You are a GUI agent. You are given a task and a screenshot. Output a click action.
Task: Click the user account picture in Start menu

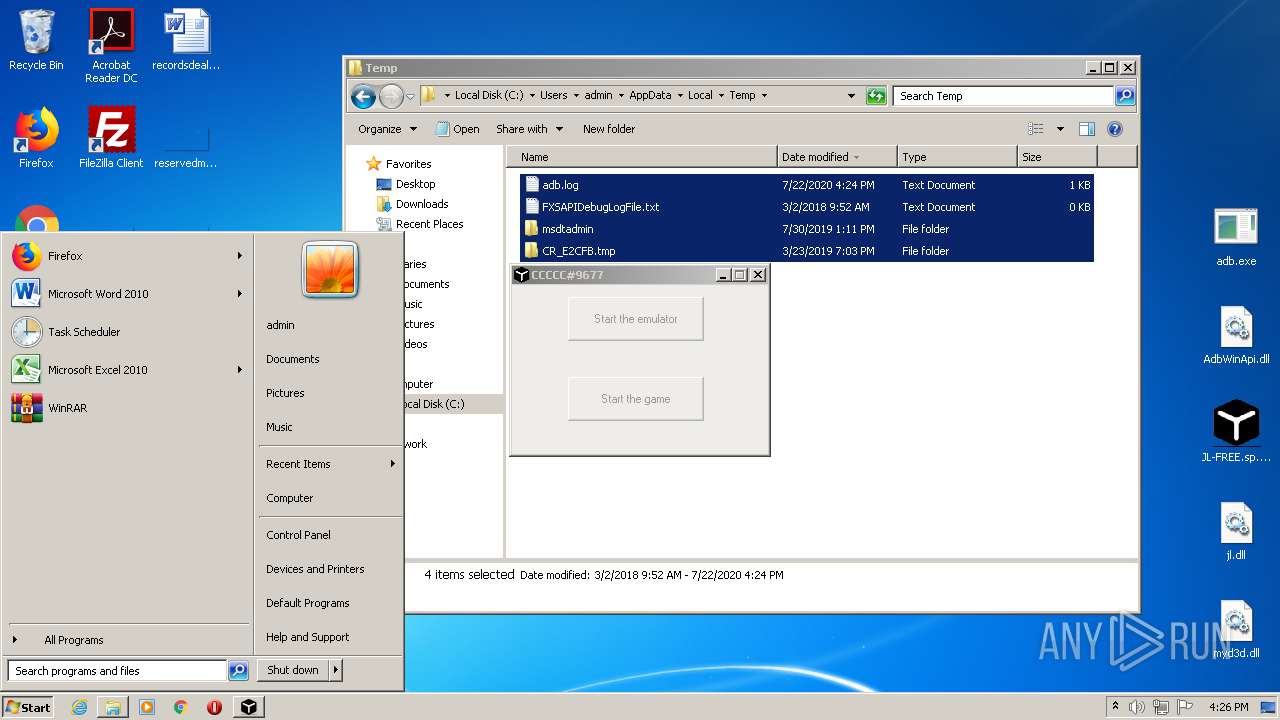[330, 270]
